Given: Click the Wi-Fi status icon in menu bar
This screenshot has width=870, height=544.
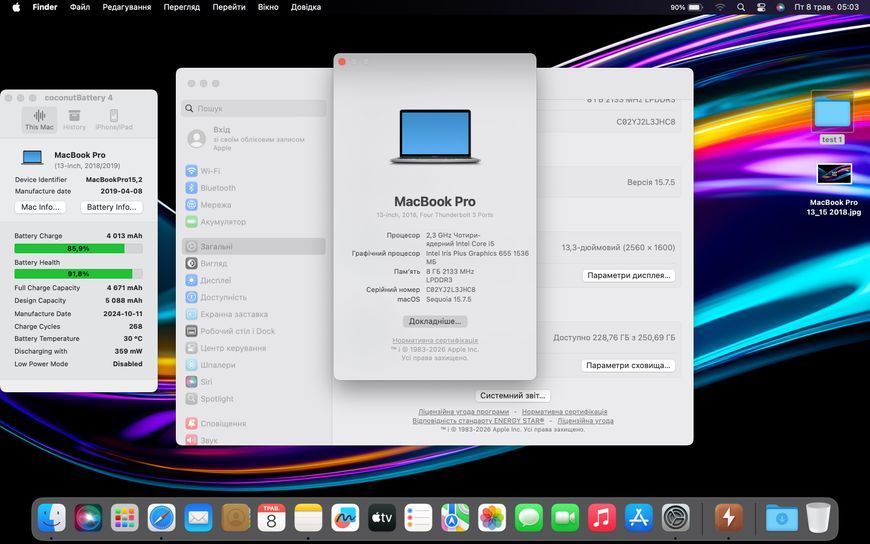Looking at the screenshot, I should pos(720,7).
